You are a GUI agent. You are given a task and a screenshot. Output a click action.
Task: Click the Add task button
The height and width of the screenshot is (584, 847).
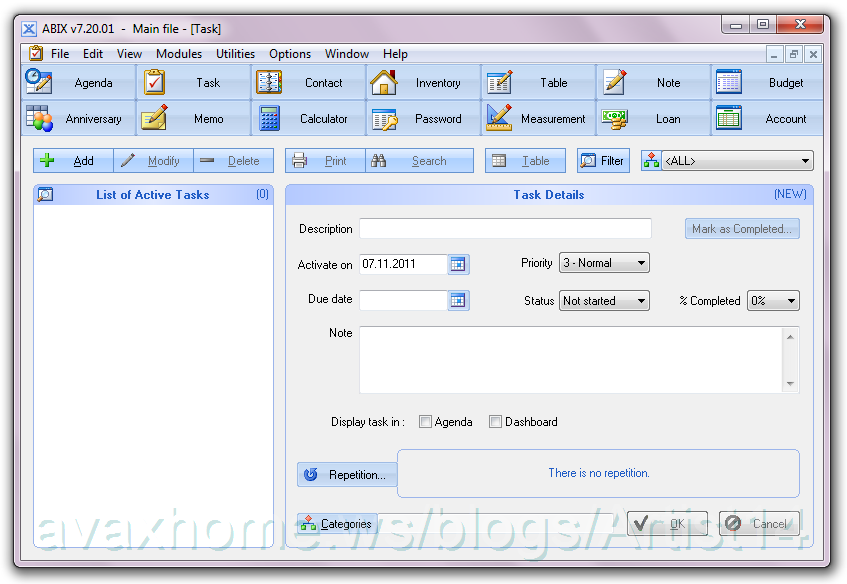click(73, 160)
